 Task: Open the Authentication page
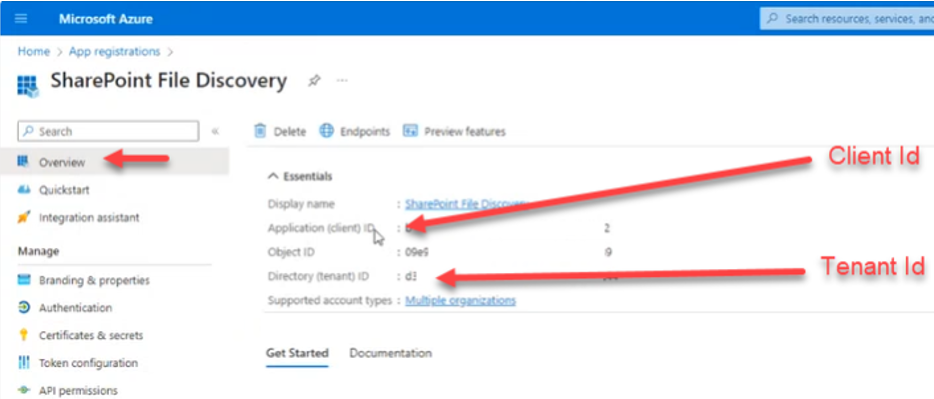(76, 308)
